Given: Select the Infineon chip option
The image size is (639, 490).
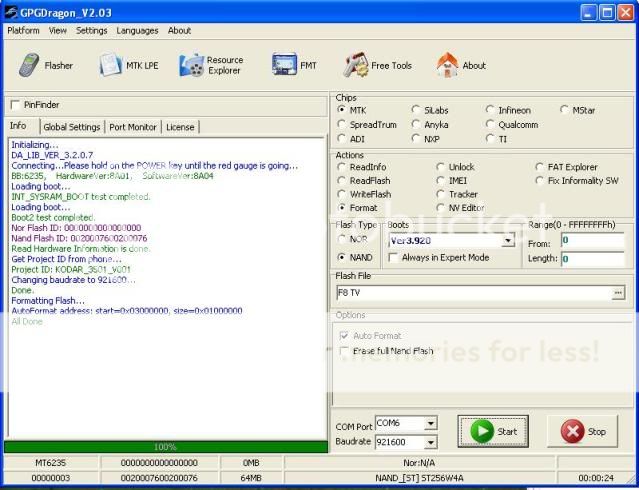Looking at the screenshot, I should pyautogui.click(x=489, y=110).
